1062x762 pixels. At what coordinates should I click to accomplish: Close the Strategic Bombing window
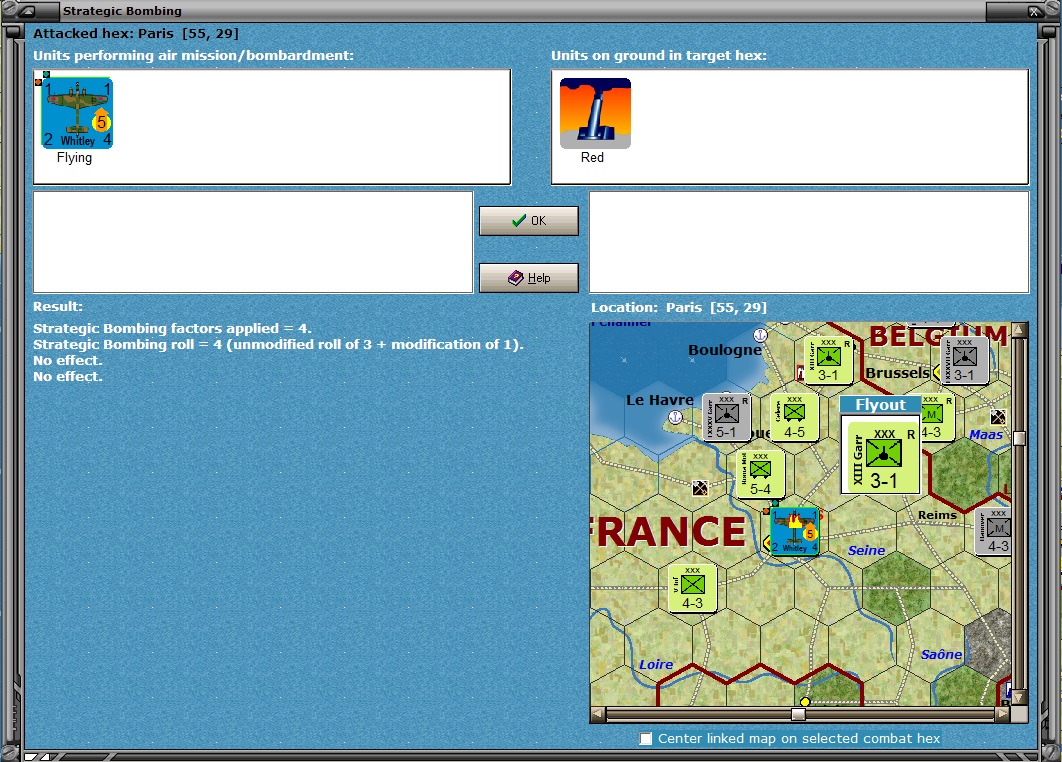[1035, 11]
